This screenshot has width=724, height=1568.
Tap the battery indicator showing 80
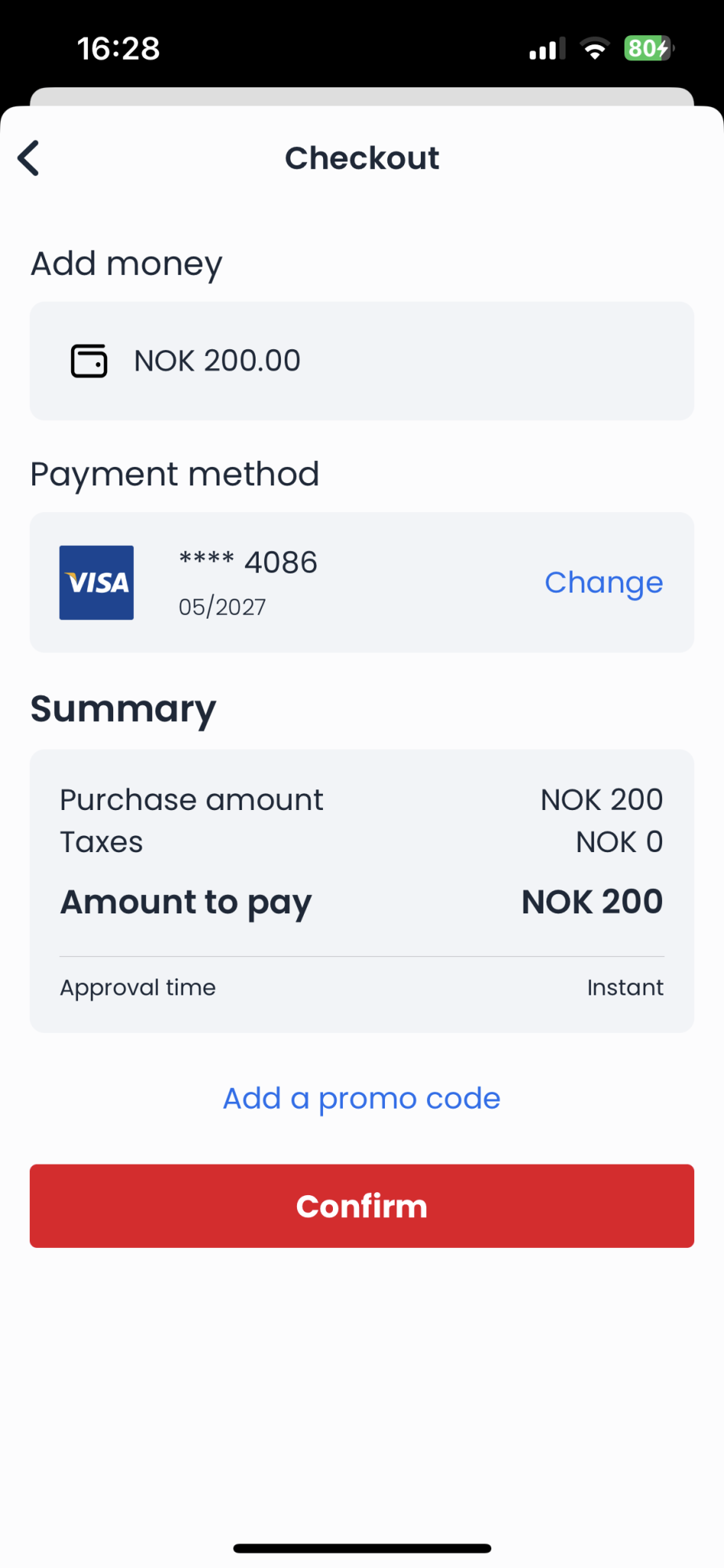(648, 48)
